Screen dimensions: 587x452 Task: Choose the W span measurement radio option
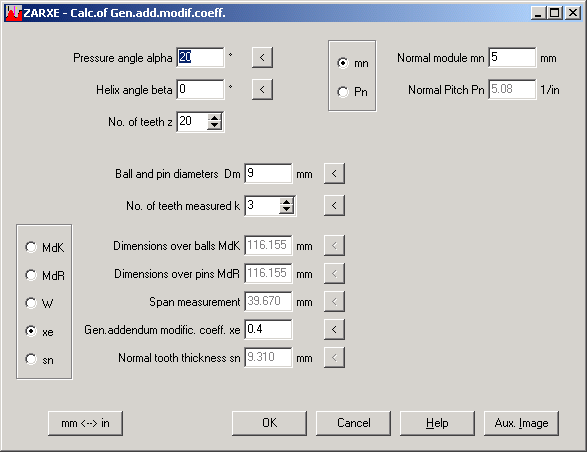(x=31, y=303)
